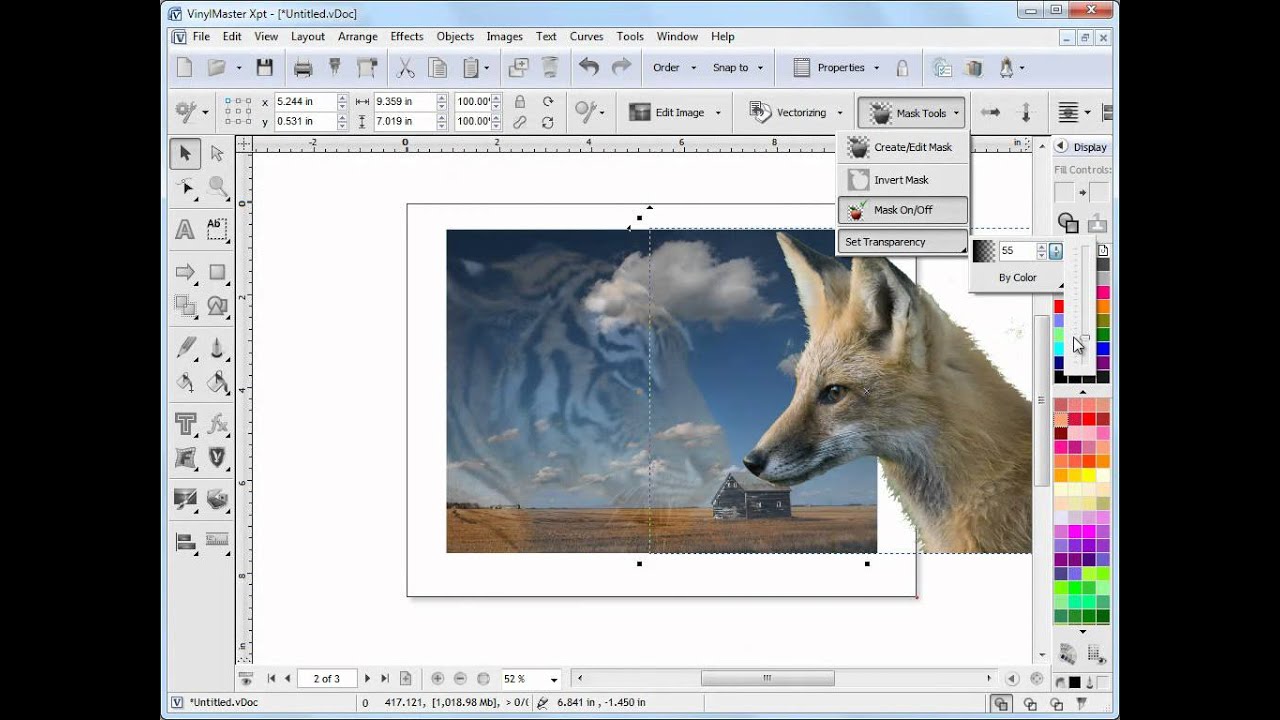This screenshot has width=1280, height=720.
Task: Pick the cyan swatch in upper palette
Action: point(1059,349)
